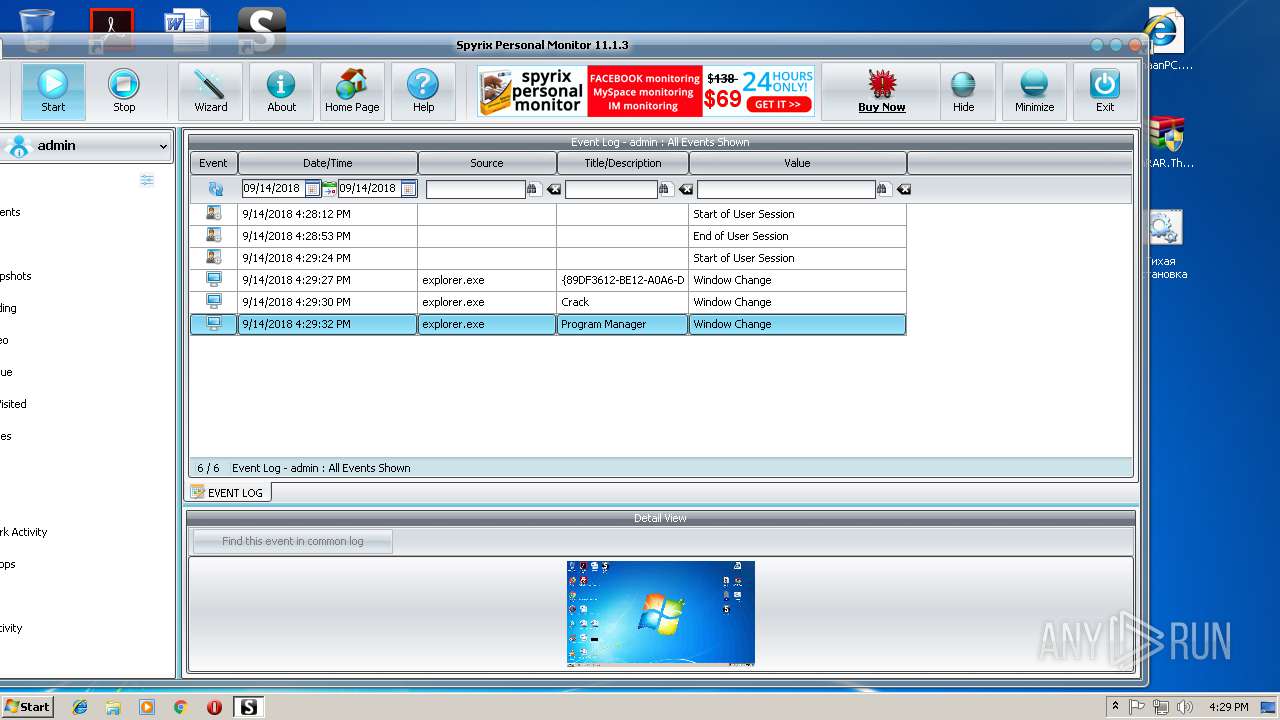Click the Title/Description filter input field
This screenshot has width=1280, height=720.
[611, 189]
